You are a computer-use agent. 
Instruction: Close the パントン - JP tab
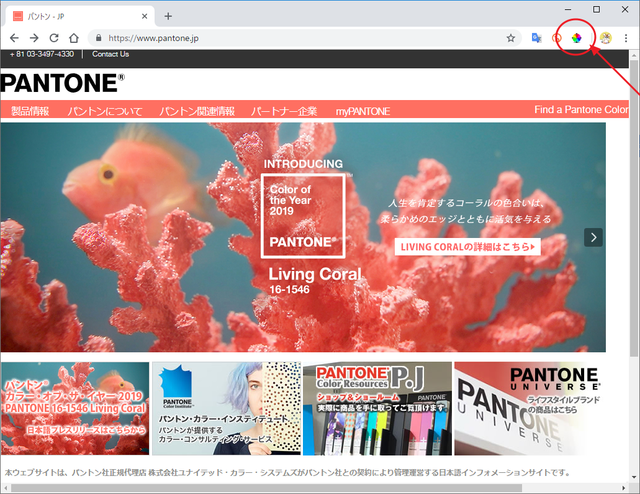coord(145,15)
